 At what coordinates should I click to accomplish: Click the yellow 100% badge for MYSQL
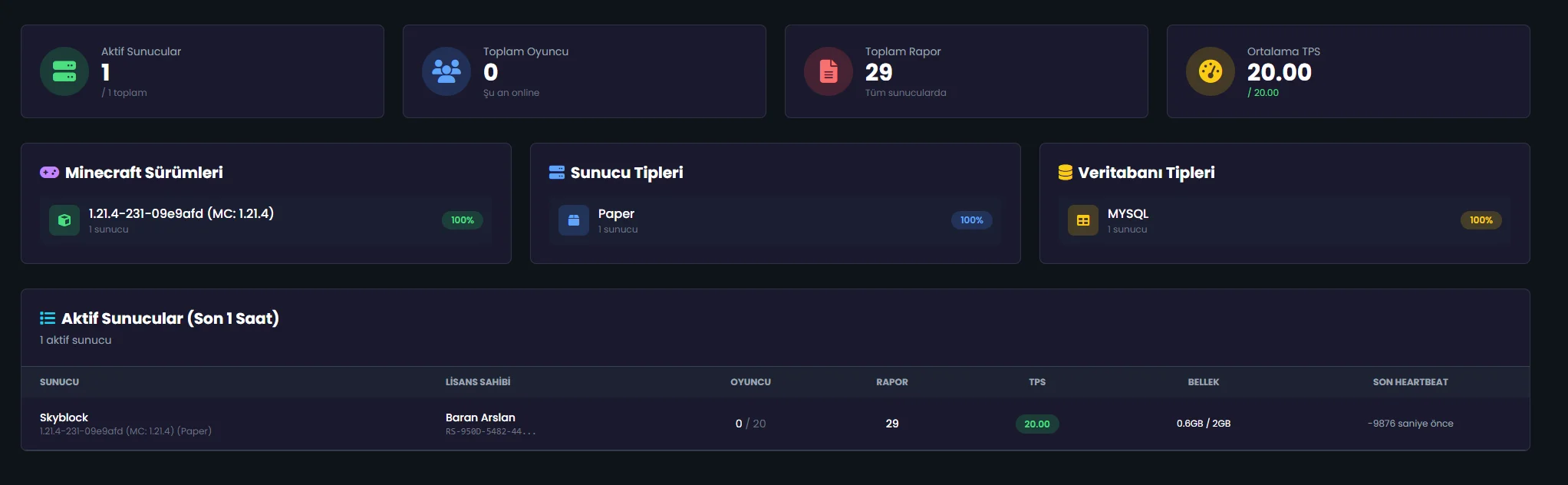click(1481, 220)
